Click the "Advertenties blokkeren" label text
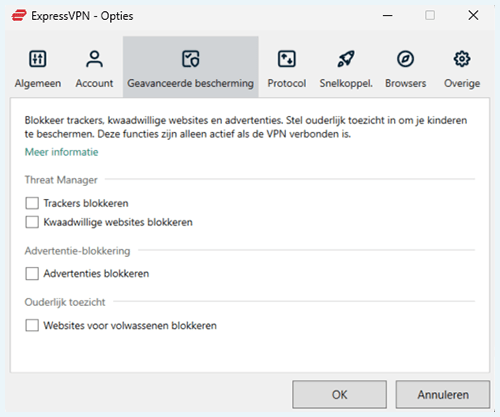500x417 pixels. click(x=96, y=274)
